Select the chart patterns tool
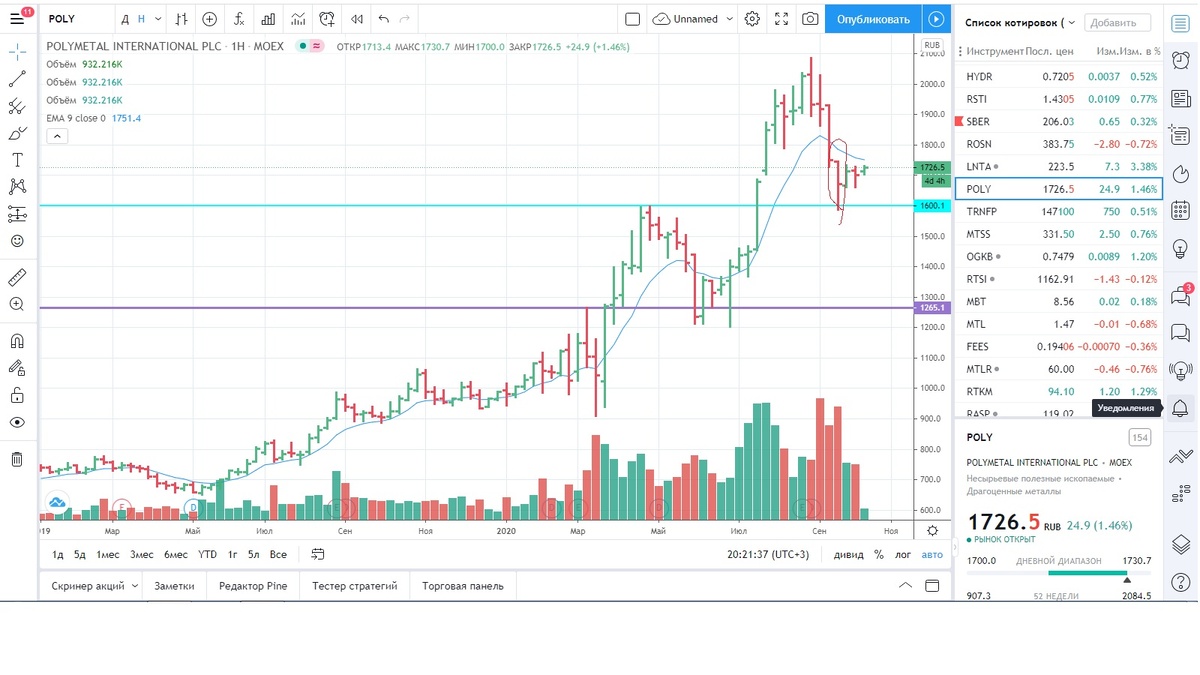 [x=17, y=186]
